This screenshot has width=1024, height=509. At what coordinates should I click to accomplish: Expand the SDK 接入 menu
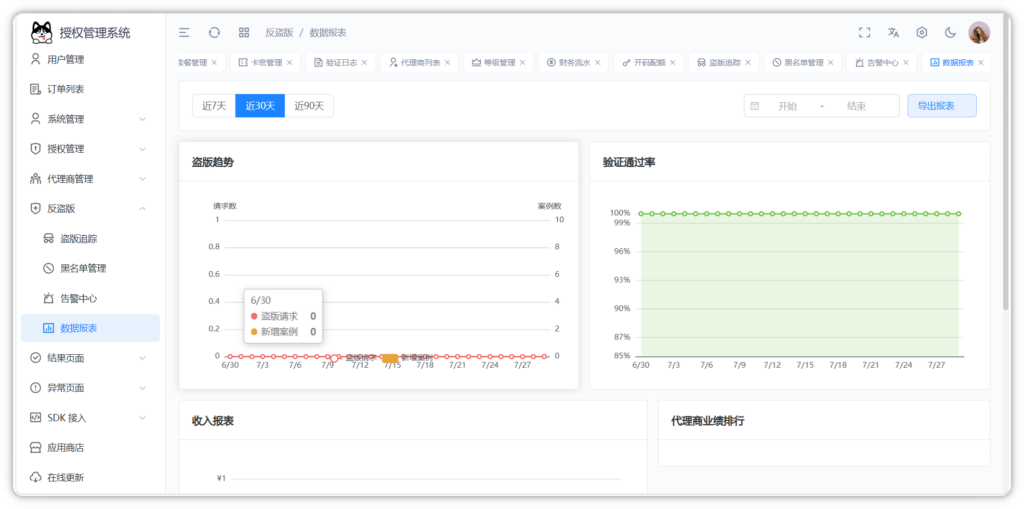90,418
